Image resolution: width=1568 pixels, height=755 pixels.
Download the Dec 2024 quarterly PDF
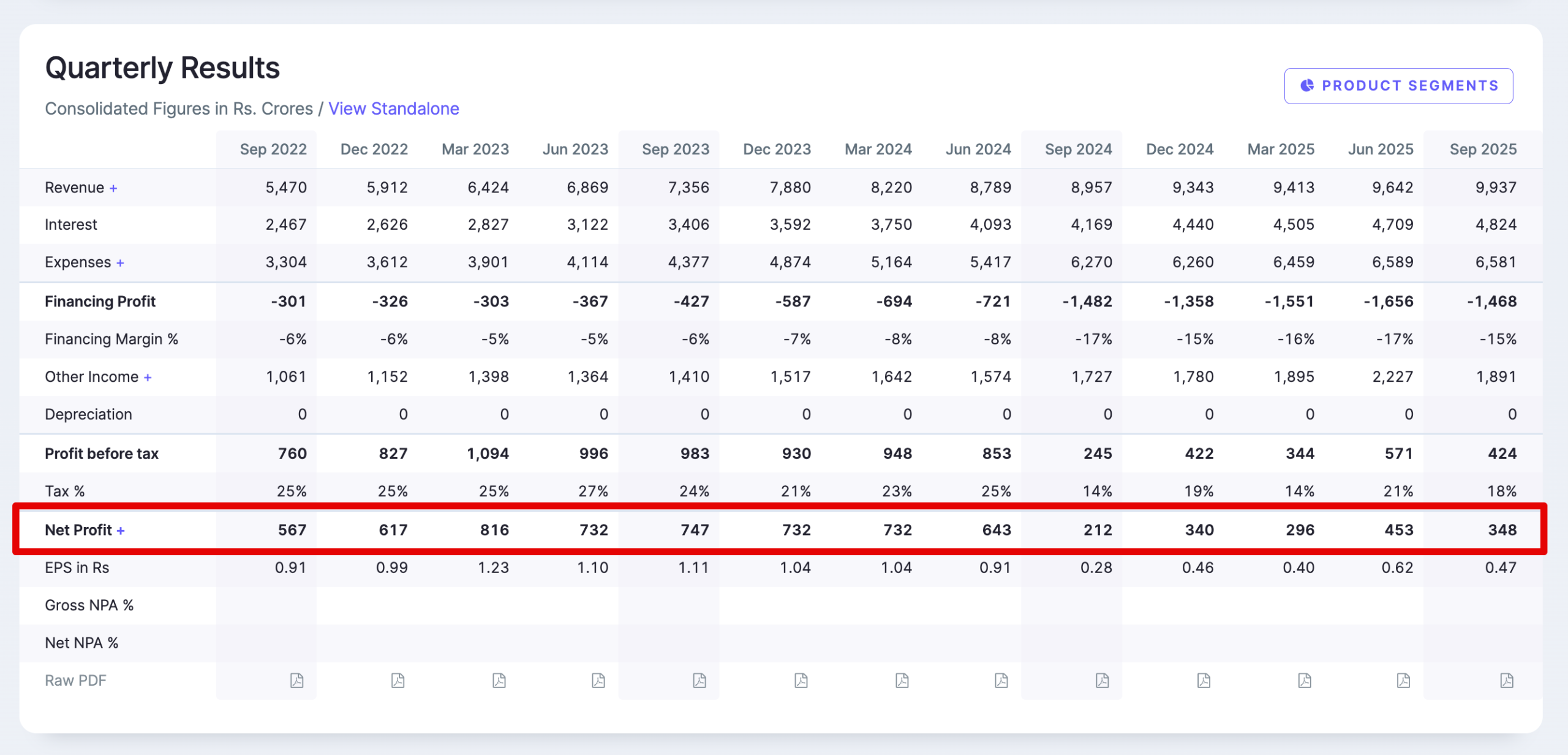[1202, 680]
